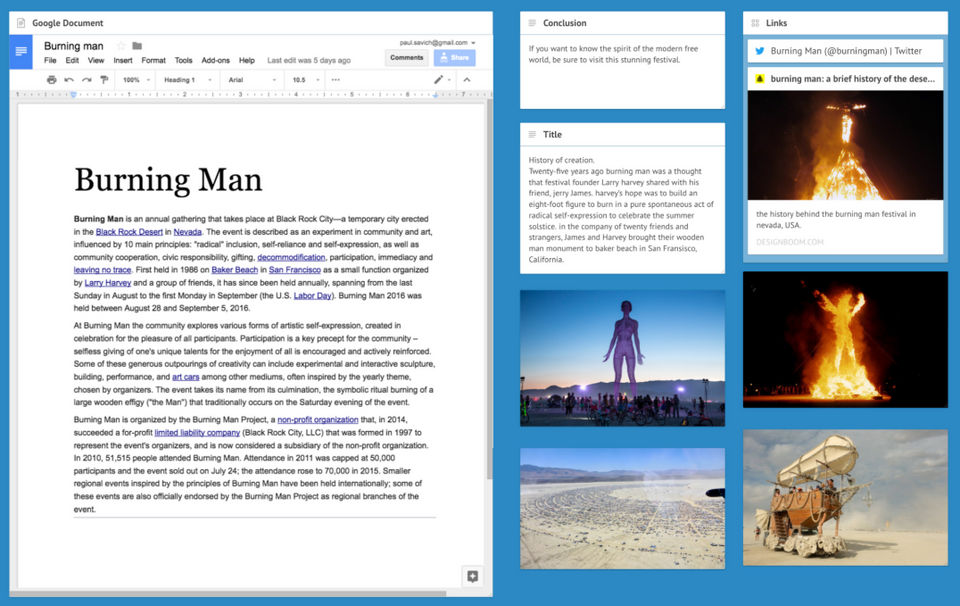Open the Burning Man (@burningman) Twitter link
Viewport: 960px width, 606px height.
coord(846,51)
